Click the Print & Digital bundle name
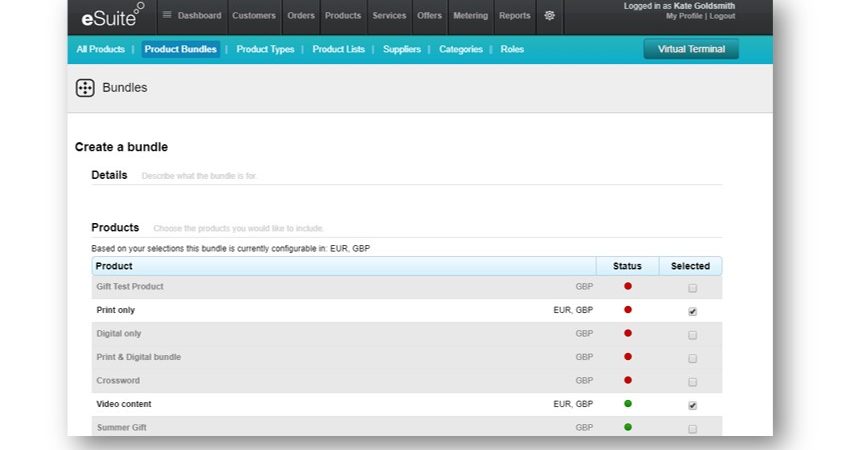 138,357
